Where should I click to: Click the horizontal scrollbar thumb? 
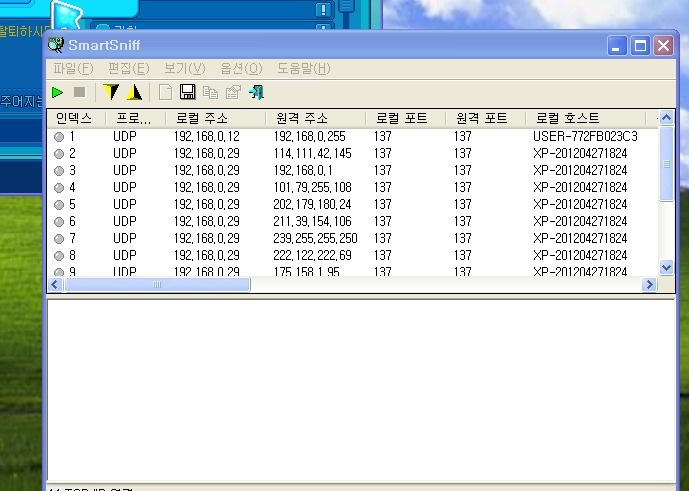coord(157,285)
